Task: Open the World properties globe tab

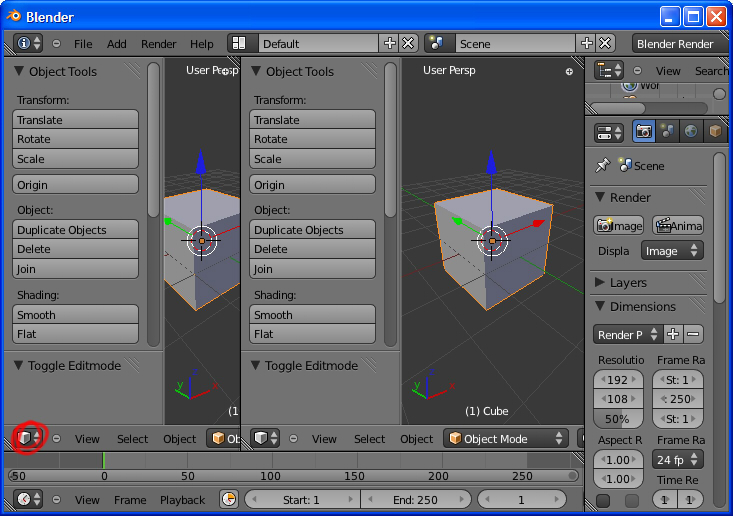Action: [691, 132]
